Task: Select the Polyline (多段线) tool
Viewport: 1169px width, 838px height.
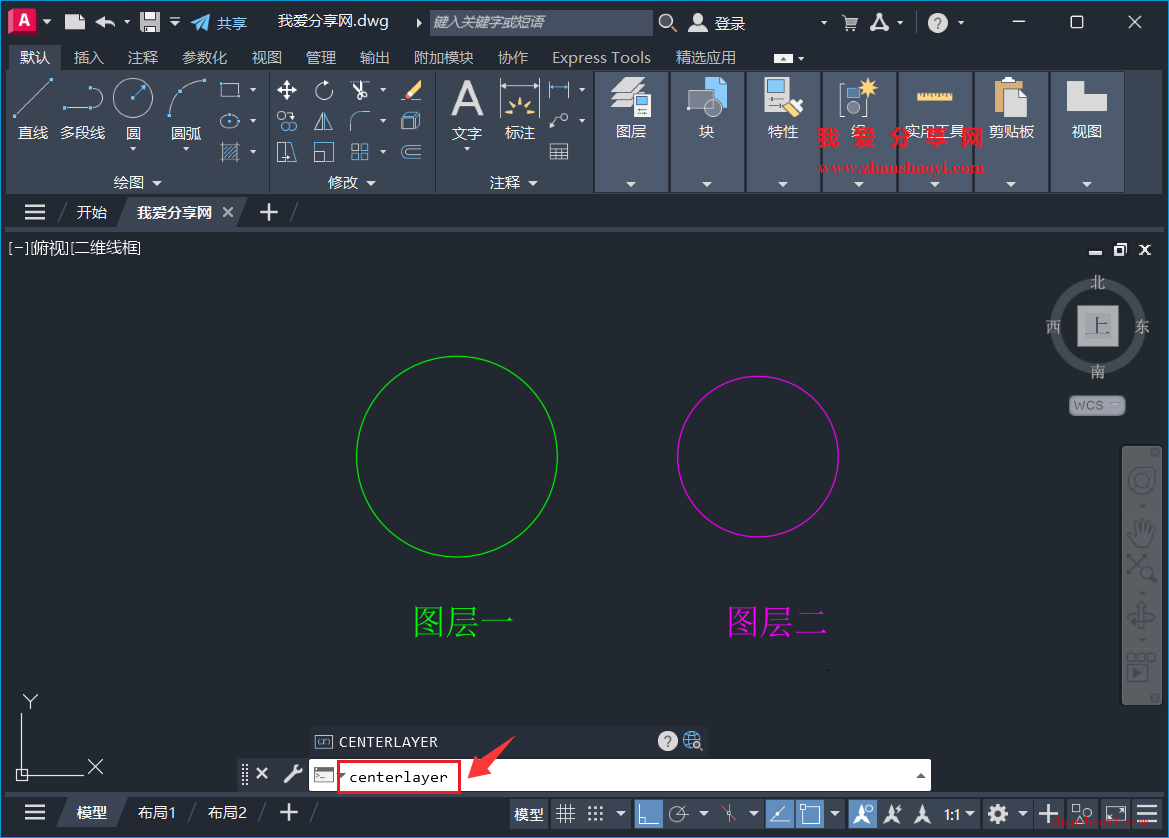Action: [82, 109]
